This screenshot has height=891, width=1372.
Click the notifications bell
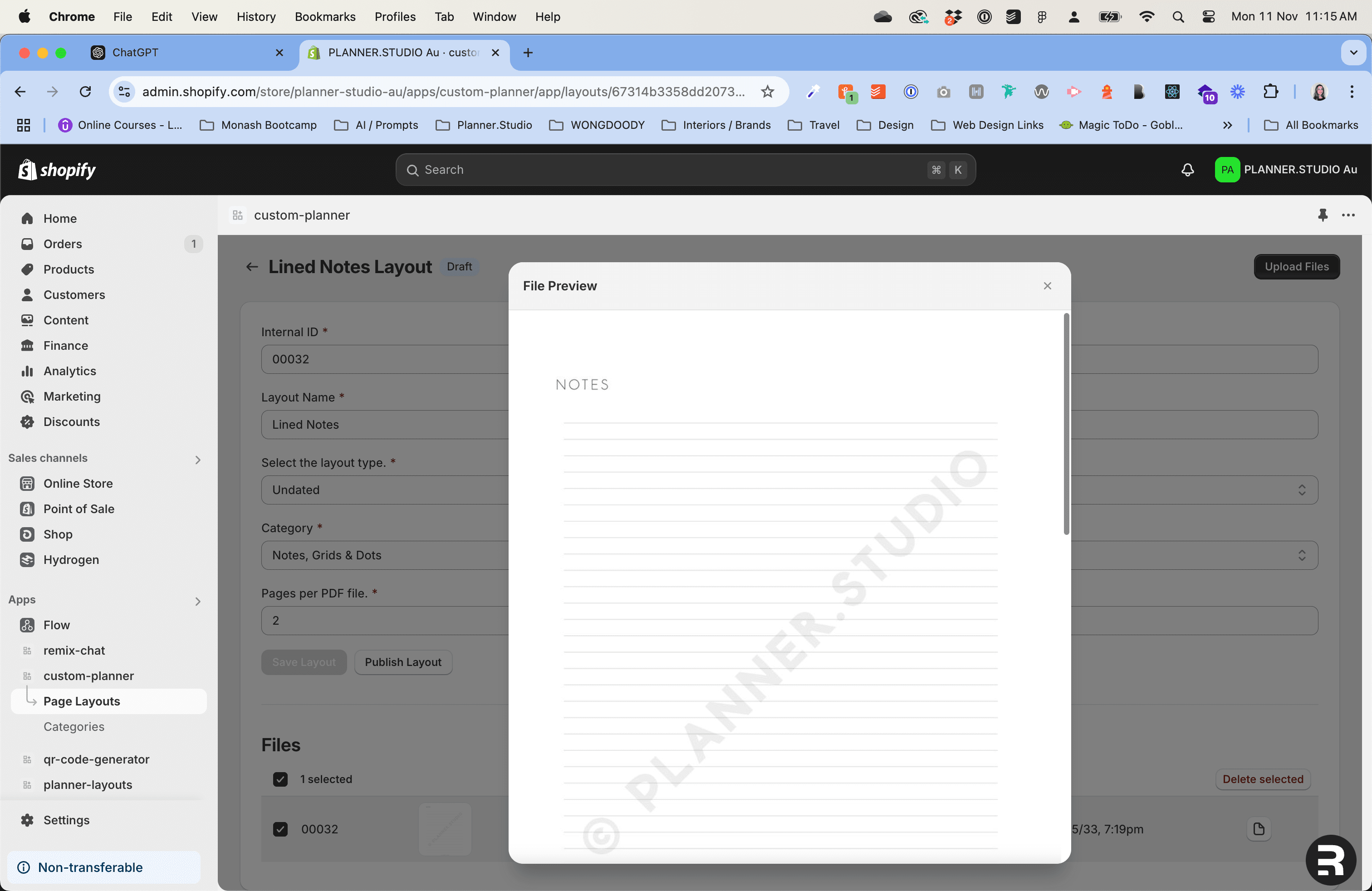tap(1187, 169)
